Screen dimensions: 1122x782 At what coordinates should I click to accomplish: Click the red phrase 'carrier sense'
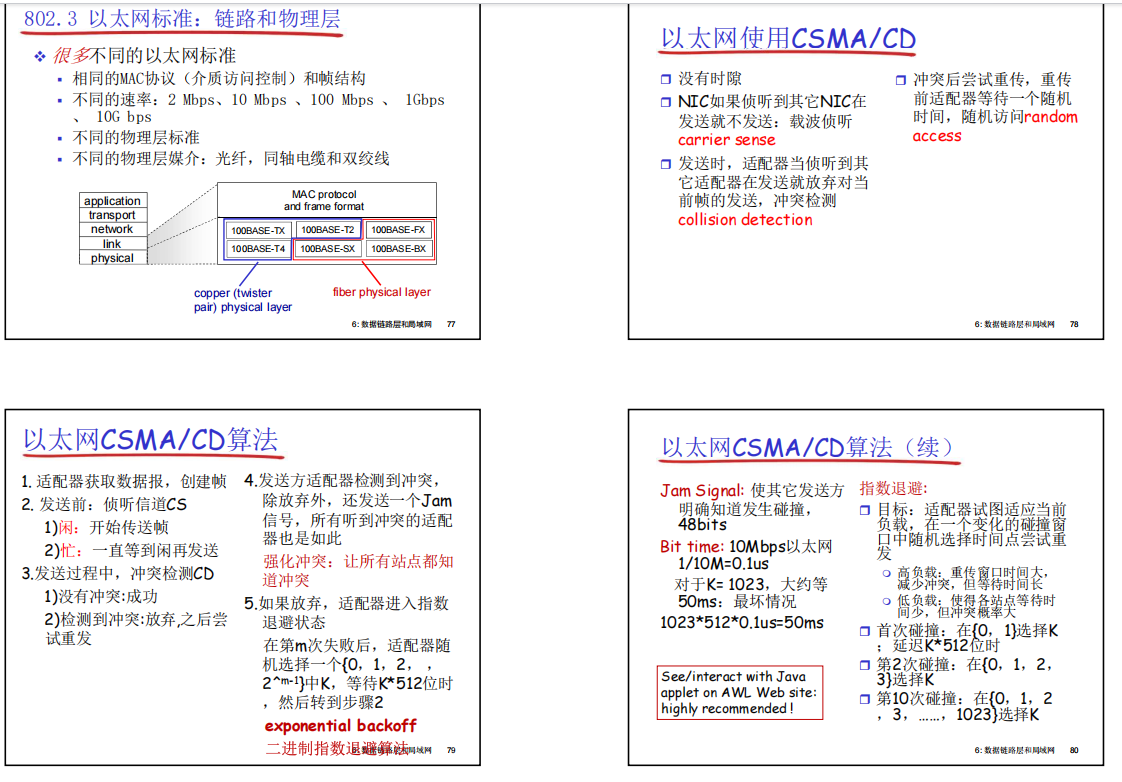point(726,140)
